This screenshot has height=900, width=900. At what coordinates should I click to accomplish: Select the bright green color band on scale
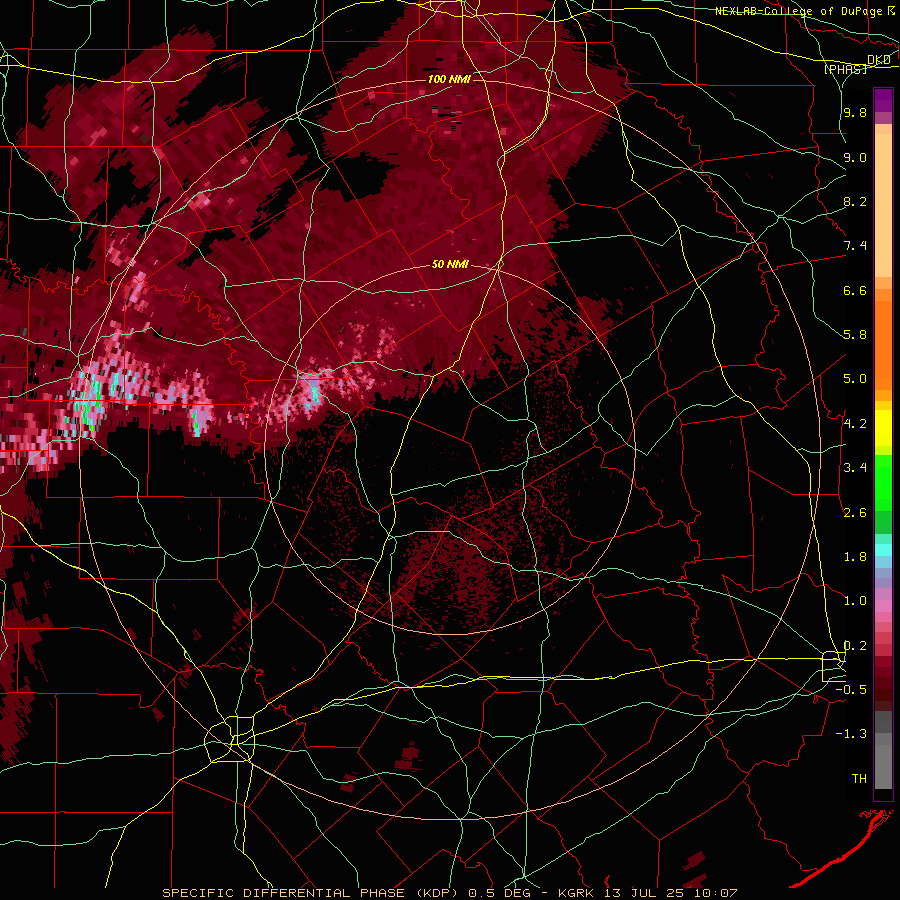click(x=883, y=483)
